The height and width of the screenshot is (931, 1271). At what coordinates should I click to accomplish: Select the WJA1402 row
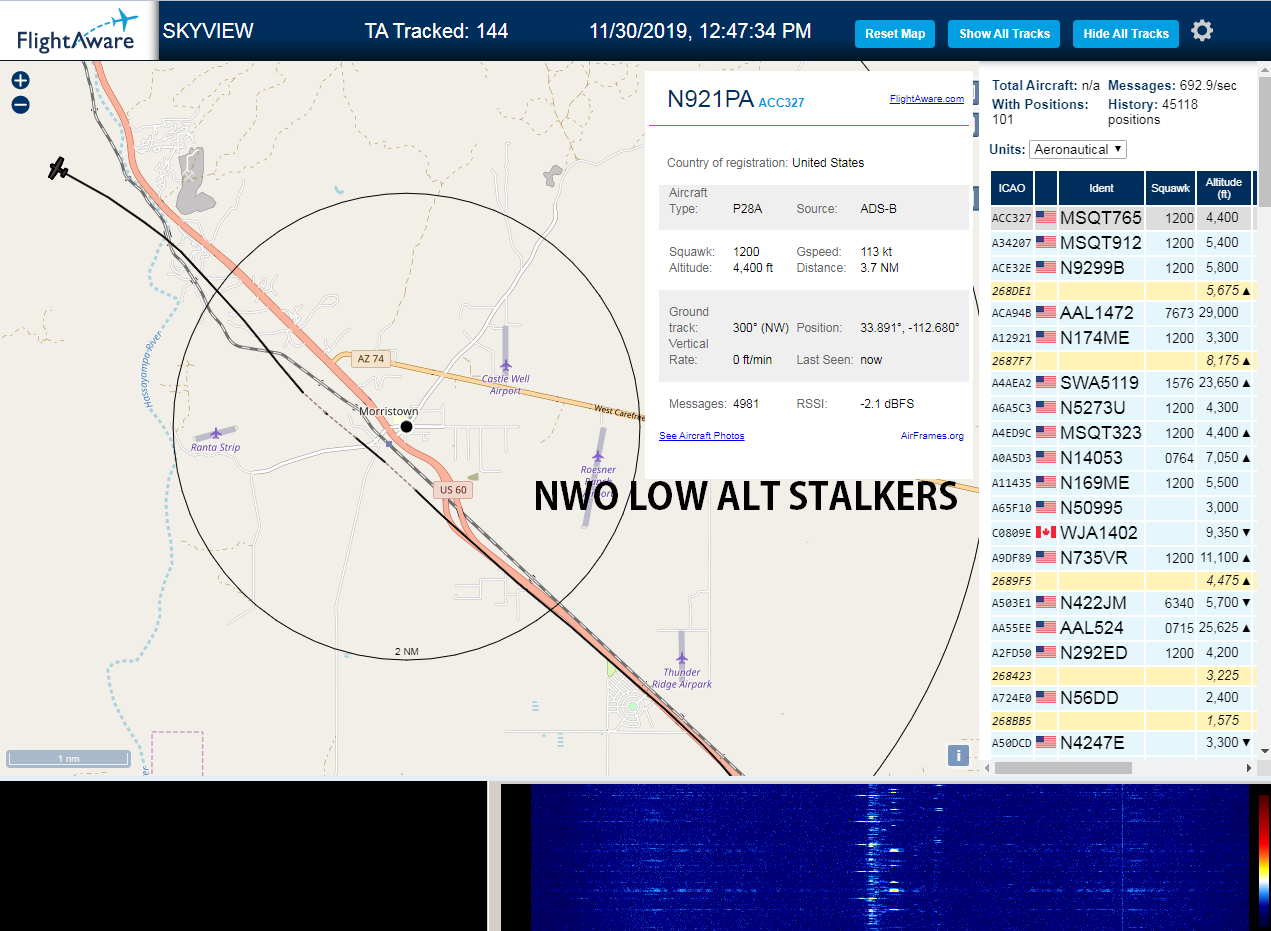point(1123,533)
